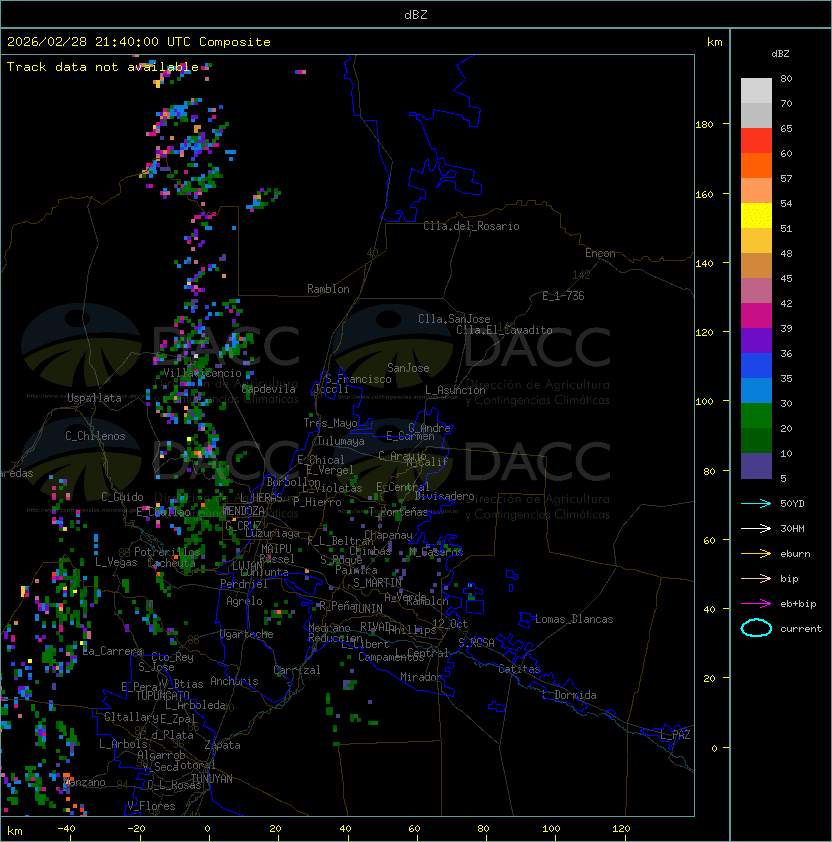This screenshot has width=832, height=842.
Task: Click the 100 km tick on vertical axis
Action: [704, 402]
